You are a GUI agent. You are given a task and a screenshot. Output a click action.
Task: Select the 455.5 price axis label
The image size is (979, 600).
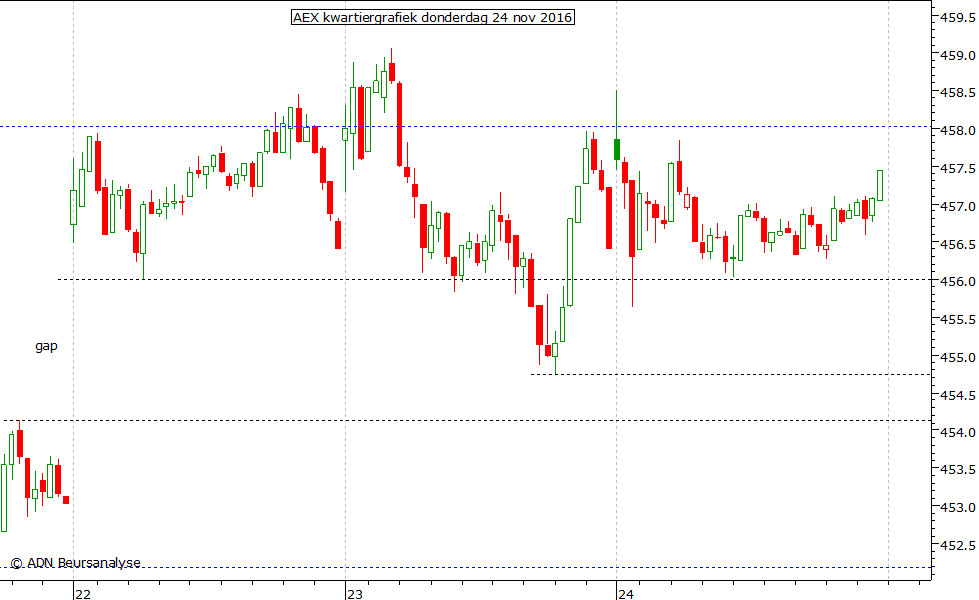pyautogui.click(x=958, y=320)
